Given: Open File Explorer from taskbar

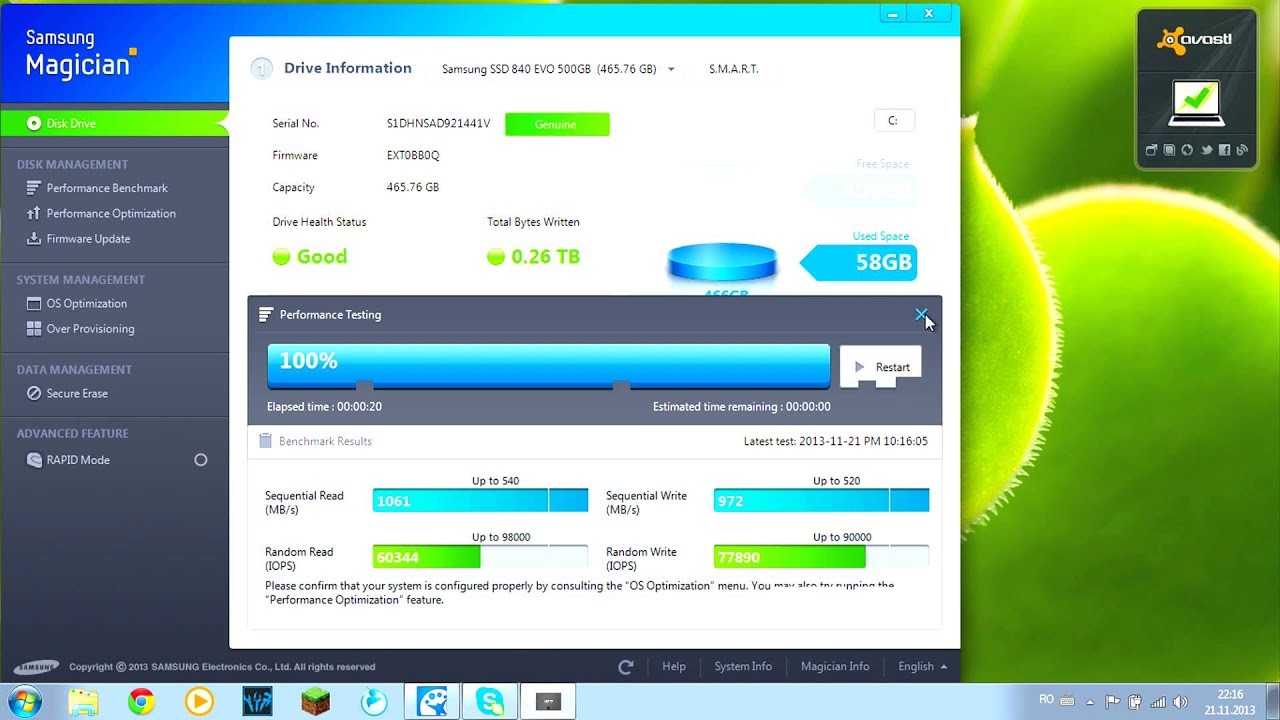Looking at the screenshot, I should (84, 702).
